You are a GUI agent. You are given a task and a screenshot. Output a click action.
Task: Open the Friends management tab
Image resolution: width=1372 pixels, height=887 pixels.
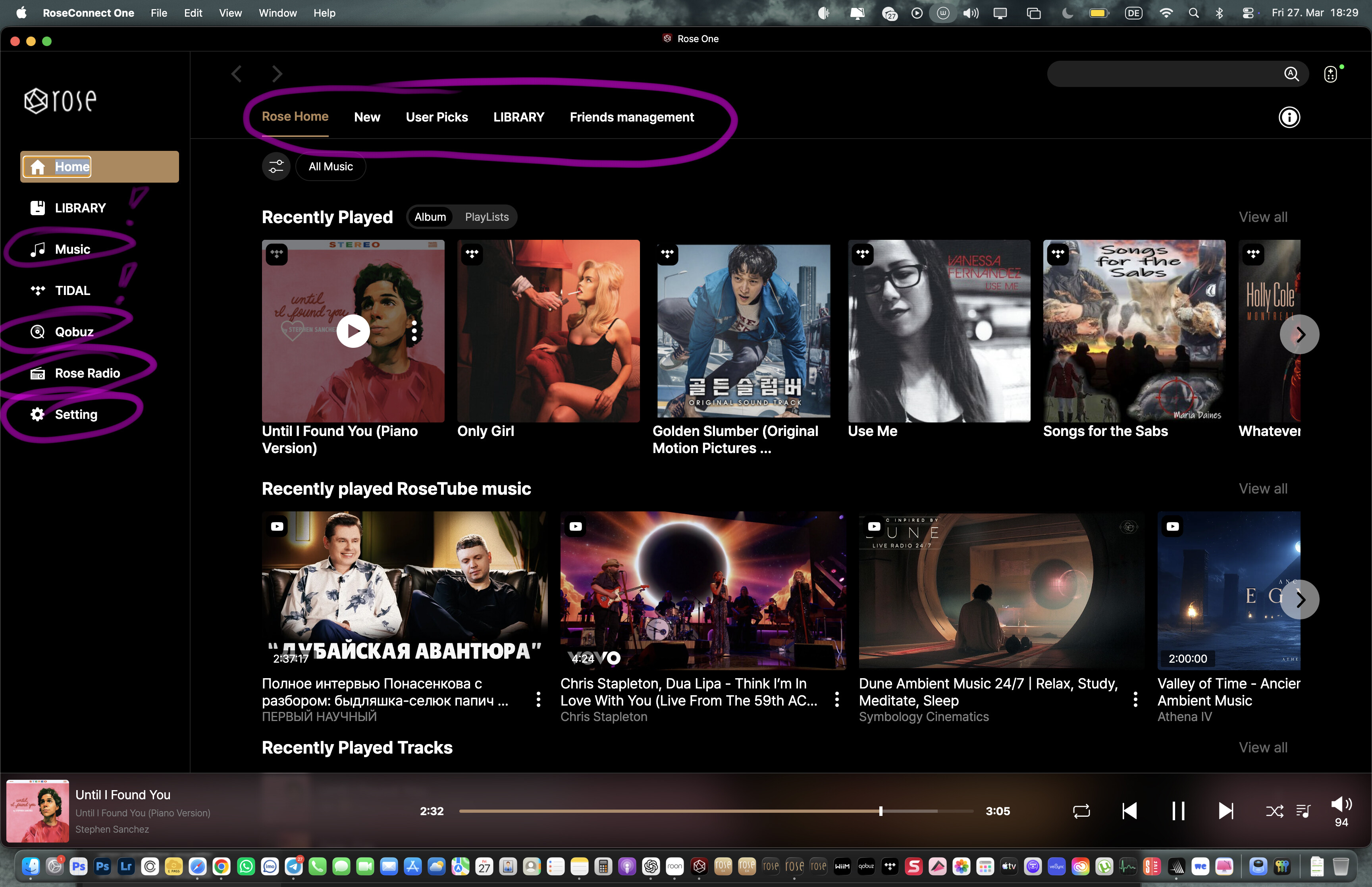[632, 118]
